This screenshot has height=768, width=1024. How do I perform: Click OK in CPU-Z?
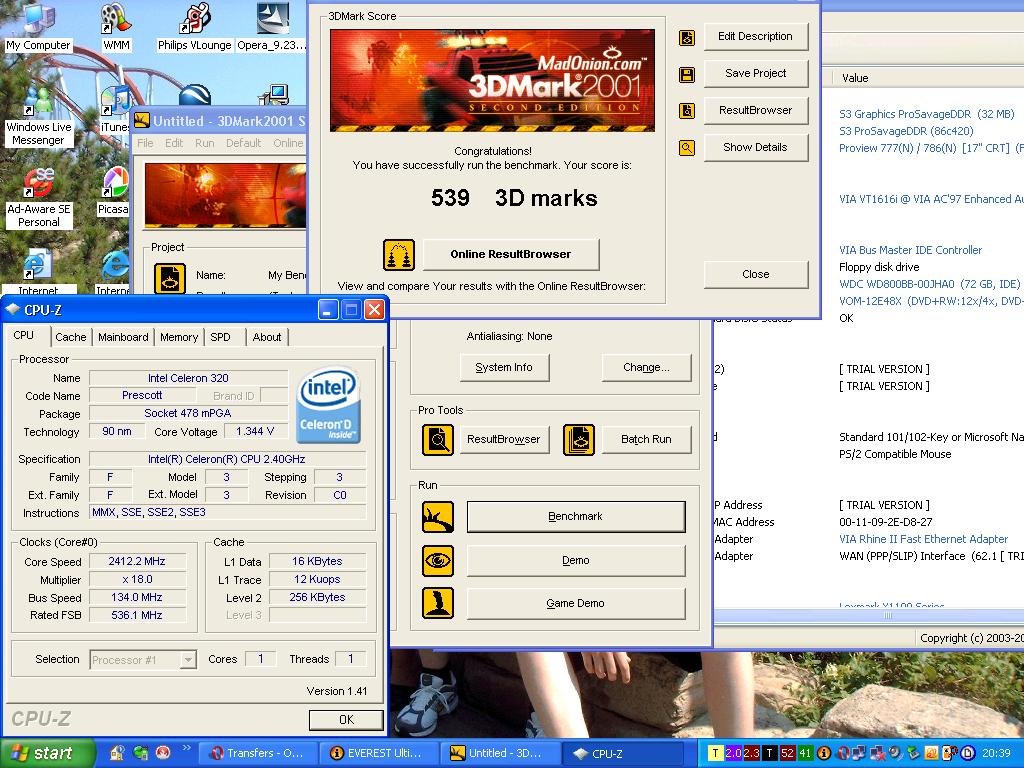pyautogui.click(x=346, y=720)
